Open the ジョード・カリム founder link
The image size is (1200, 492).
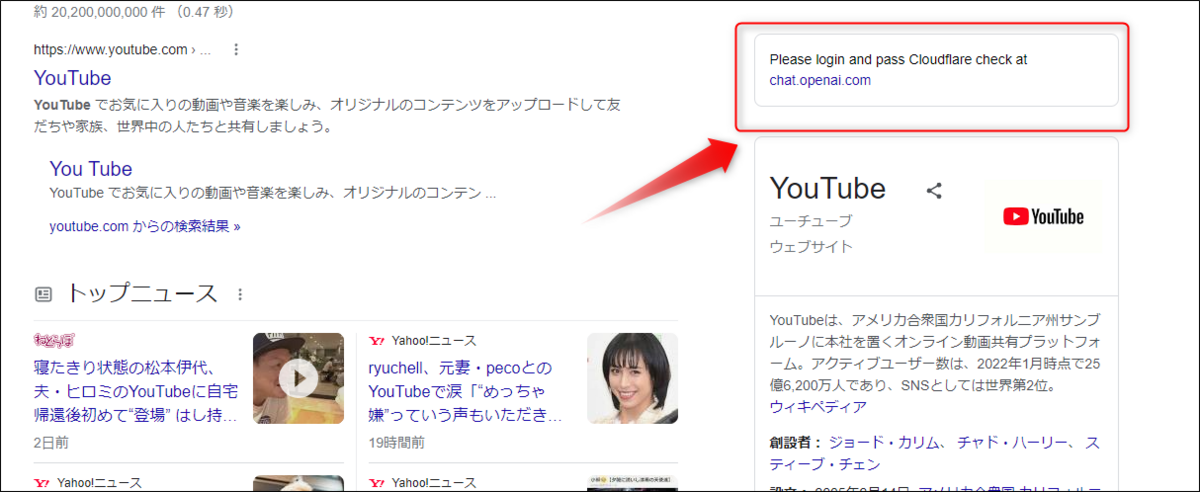click(x=882, y=442)
